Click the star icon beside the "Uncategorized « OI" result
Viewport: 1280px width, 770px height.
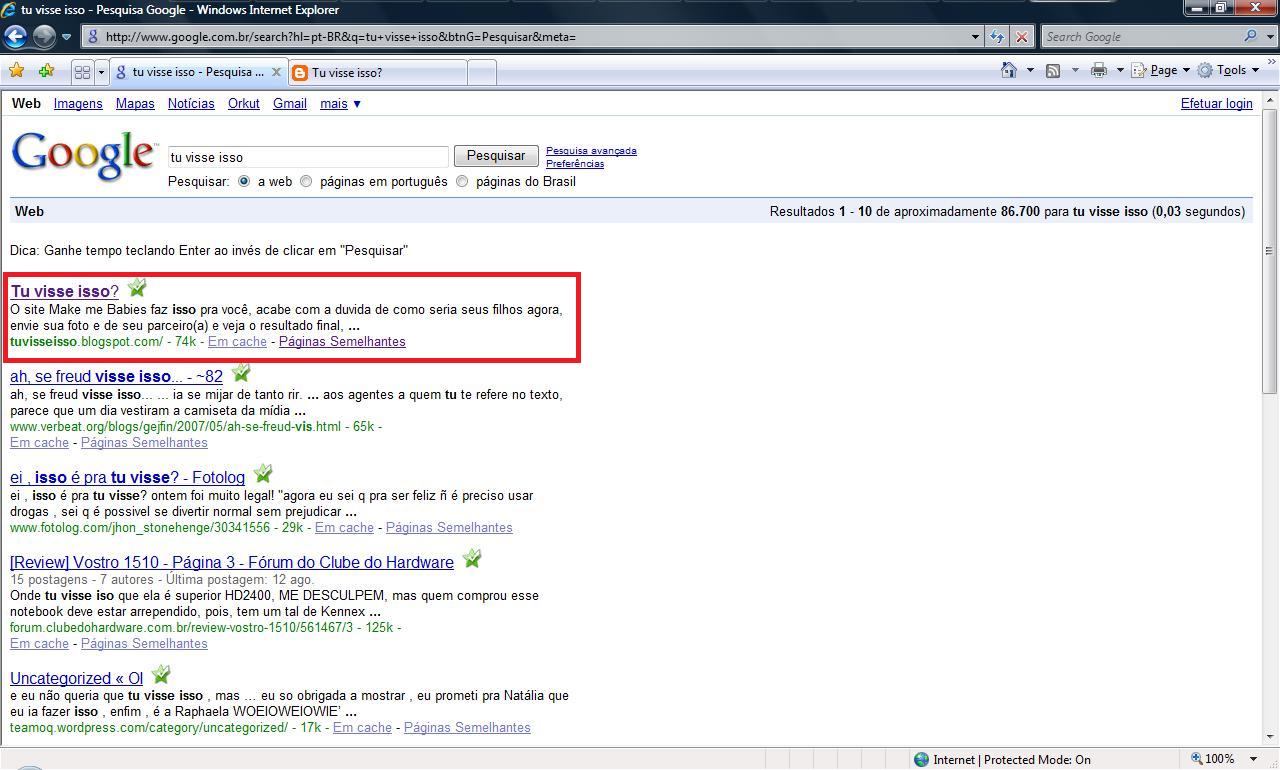[x=161, y=675]
